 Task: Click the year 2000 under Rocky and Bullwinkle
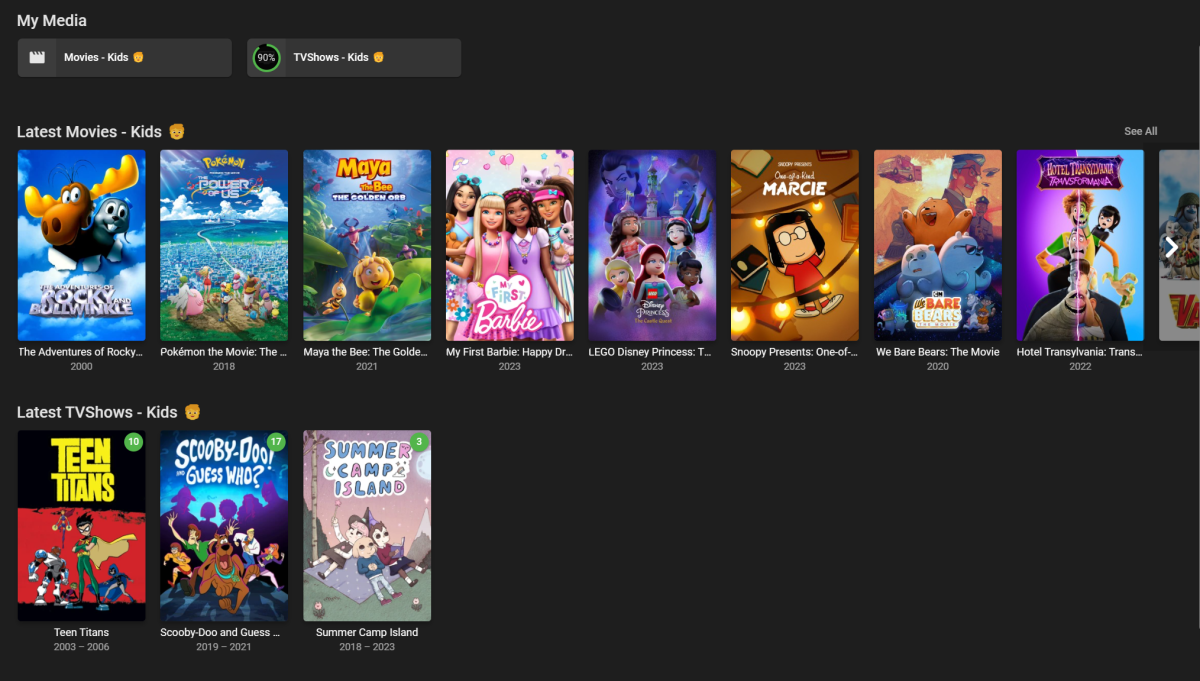82,367
